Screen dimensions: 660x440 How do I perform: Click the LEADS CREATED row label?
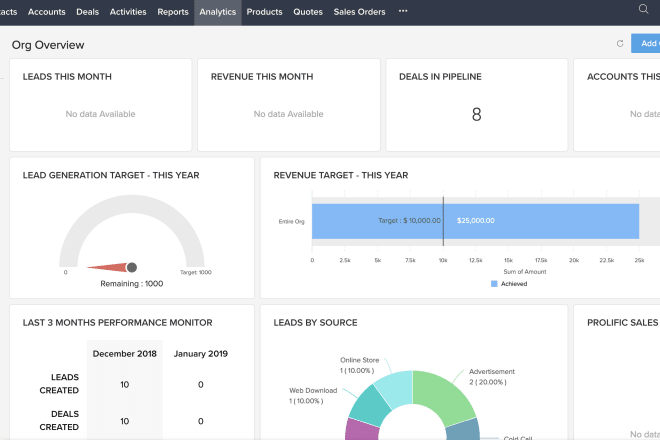point(59,384)
